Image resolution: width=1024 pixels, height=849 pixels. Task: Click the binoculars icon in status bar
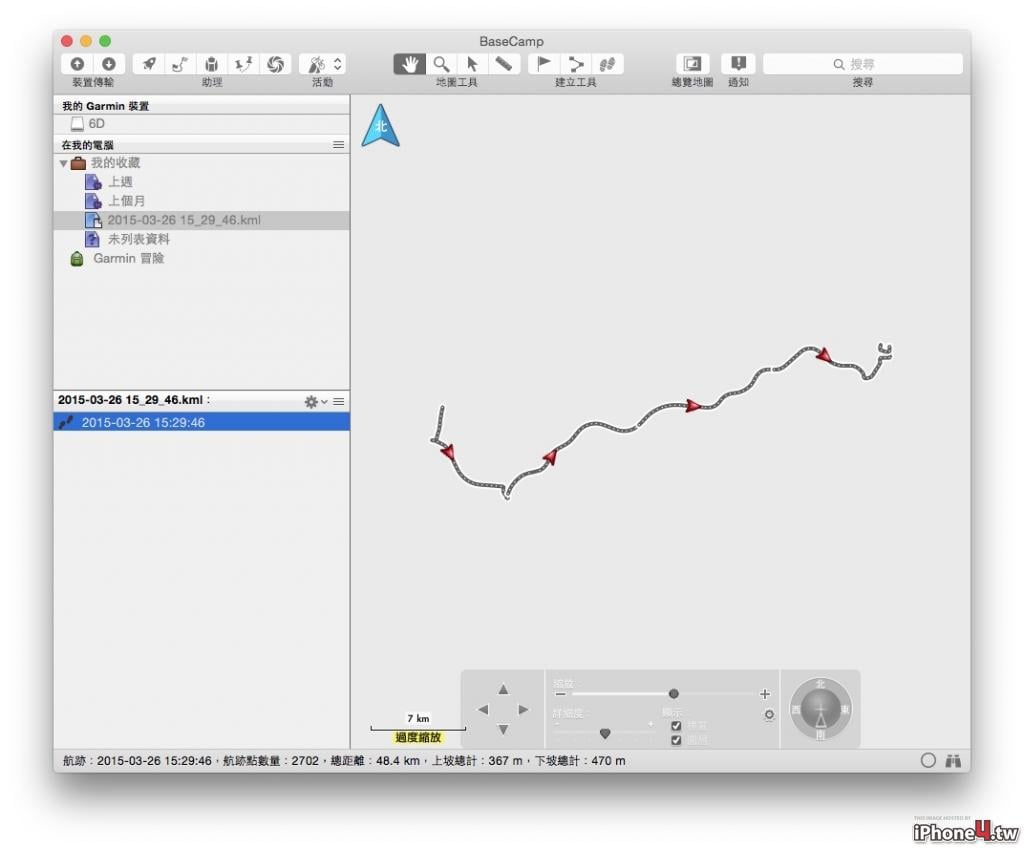953,761
